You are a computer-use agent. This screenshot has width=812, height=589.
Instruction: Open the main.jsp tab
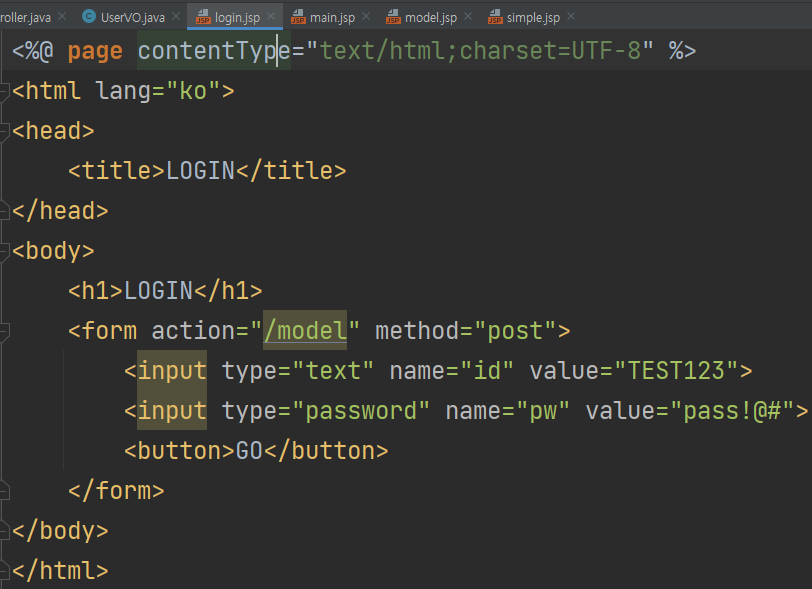[332, 18]
